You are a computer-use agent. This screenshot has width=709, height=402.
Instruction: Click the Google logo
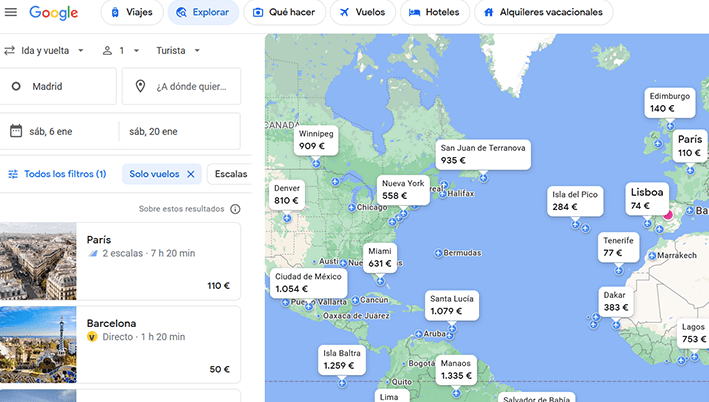54,13
